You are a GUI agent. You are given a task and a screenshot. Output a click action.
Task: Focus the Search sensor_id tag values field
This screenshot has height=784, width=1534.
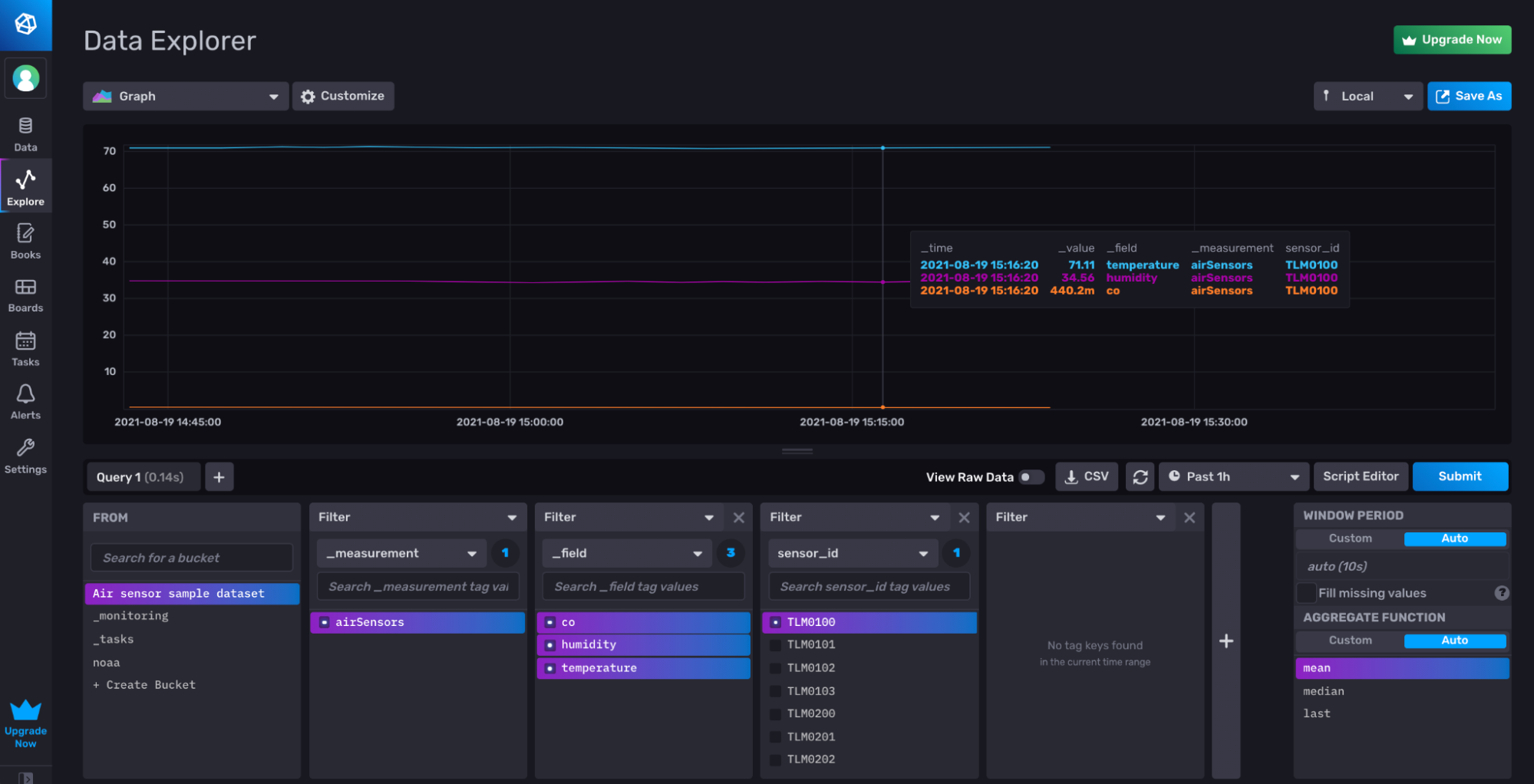point(869,587)
